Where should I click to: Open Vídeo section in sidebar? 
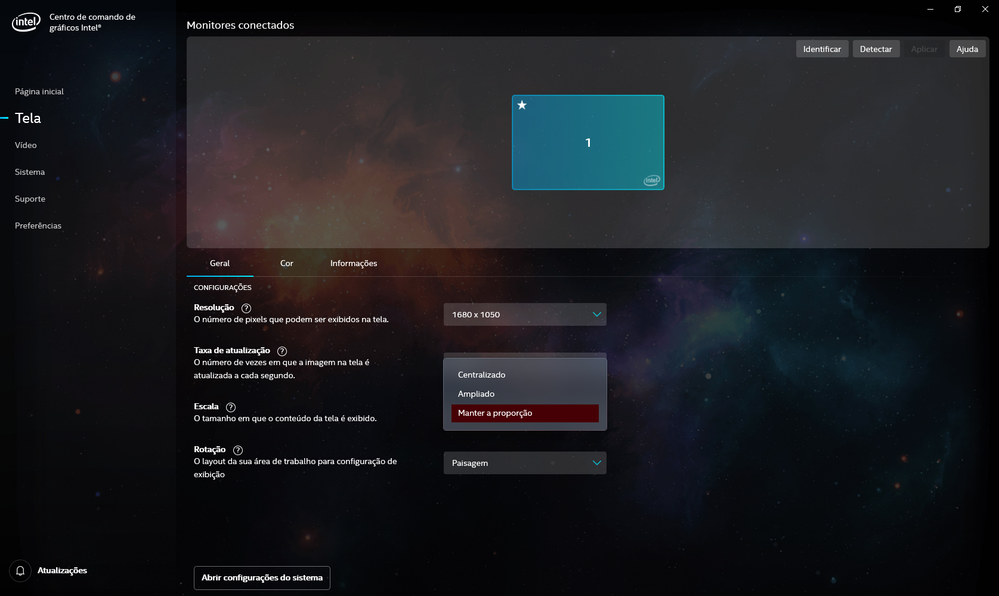[x=25, y=145]
